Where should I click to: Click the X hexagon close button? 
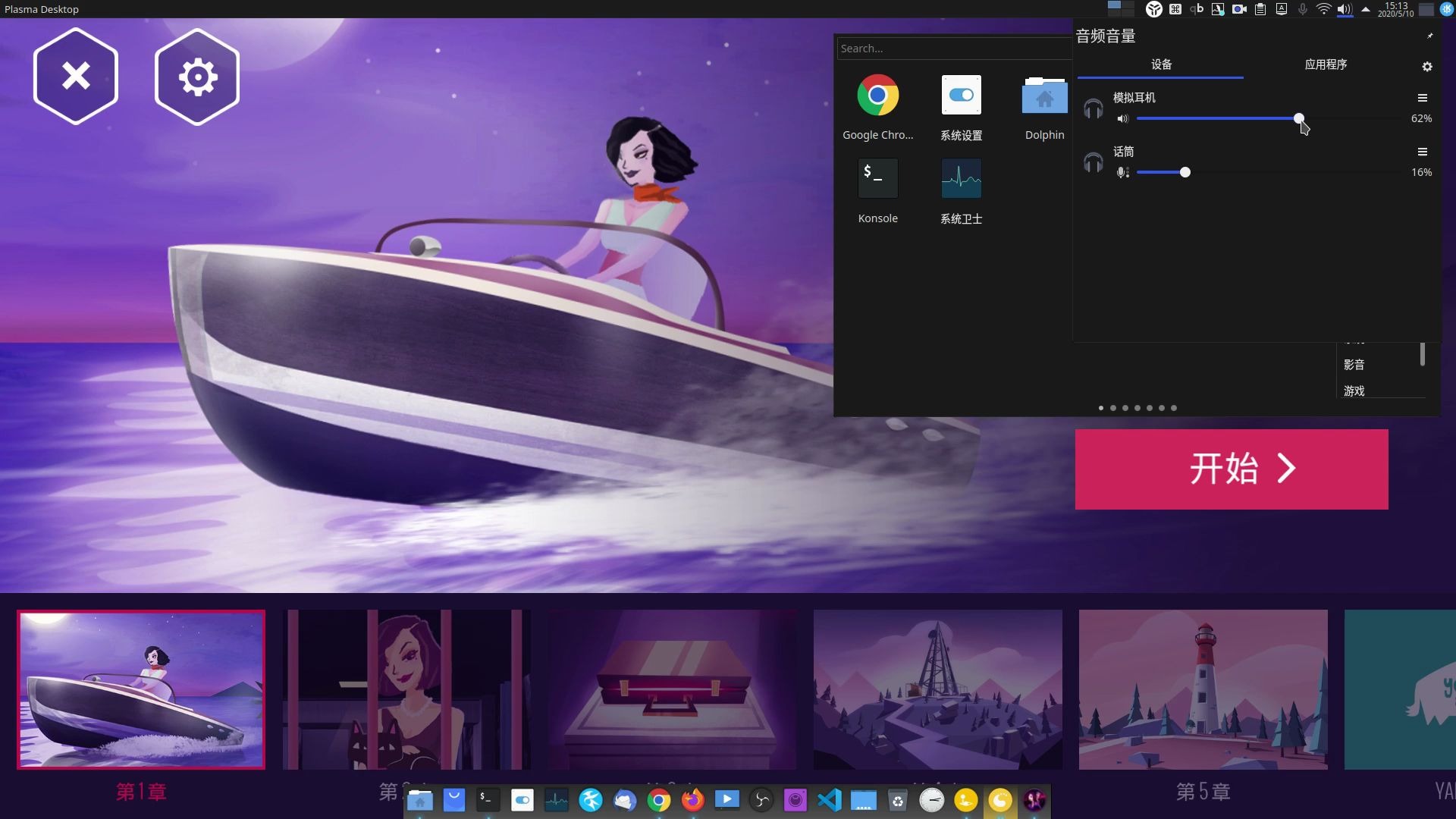pyautogui.click(x=76, y=77)
